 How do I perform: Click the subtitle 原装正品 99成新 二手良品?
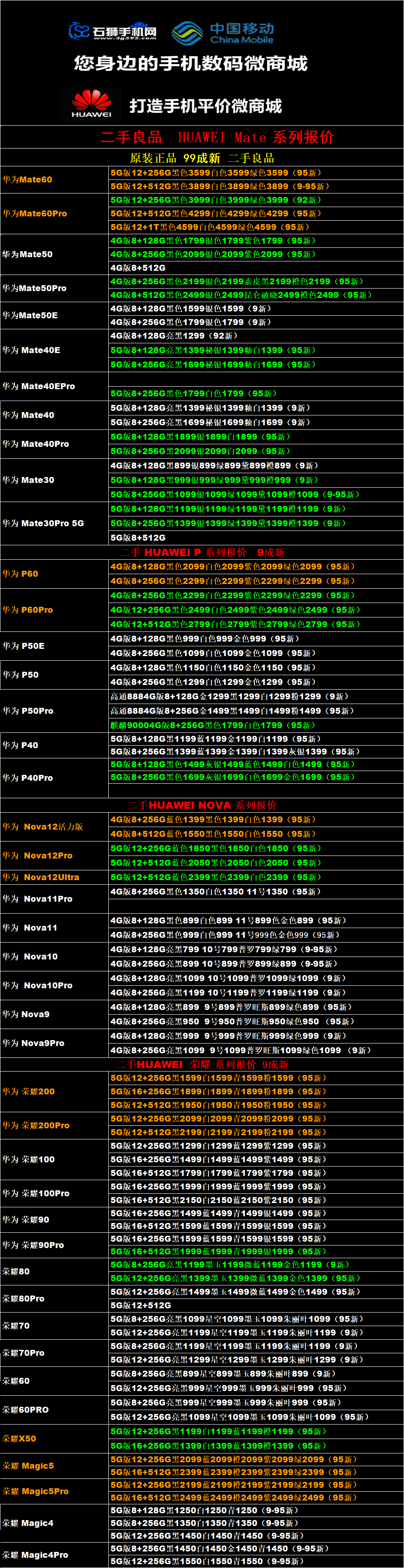click(202, 158)
